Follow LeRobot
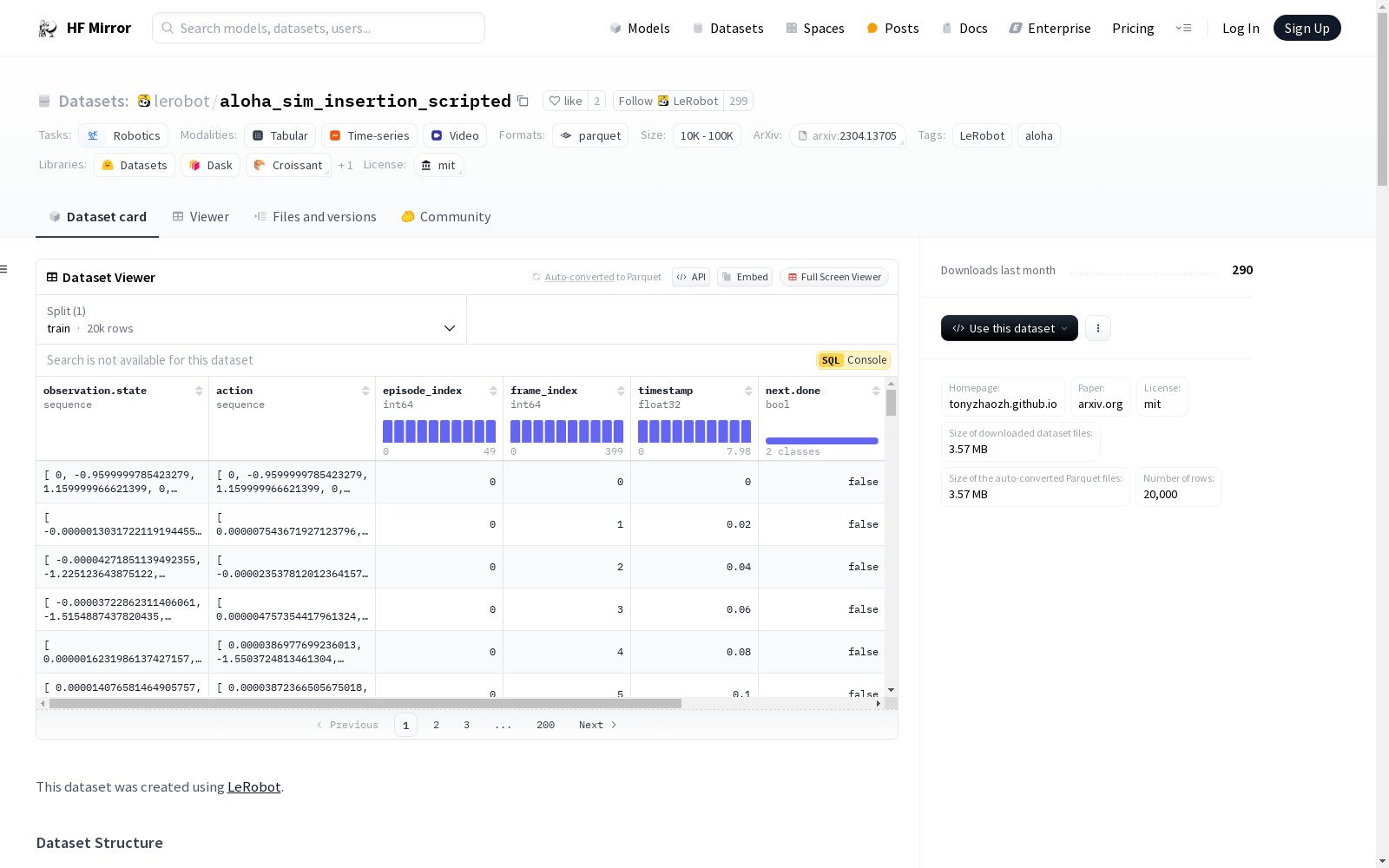 click(x=668, y=101)
